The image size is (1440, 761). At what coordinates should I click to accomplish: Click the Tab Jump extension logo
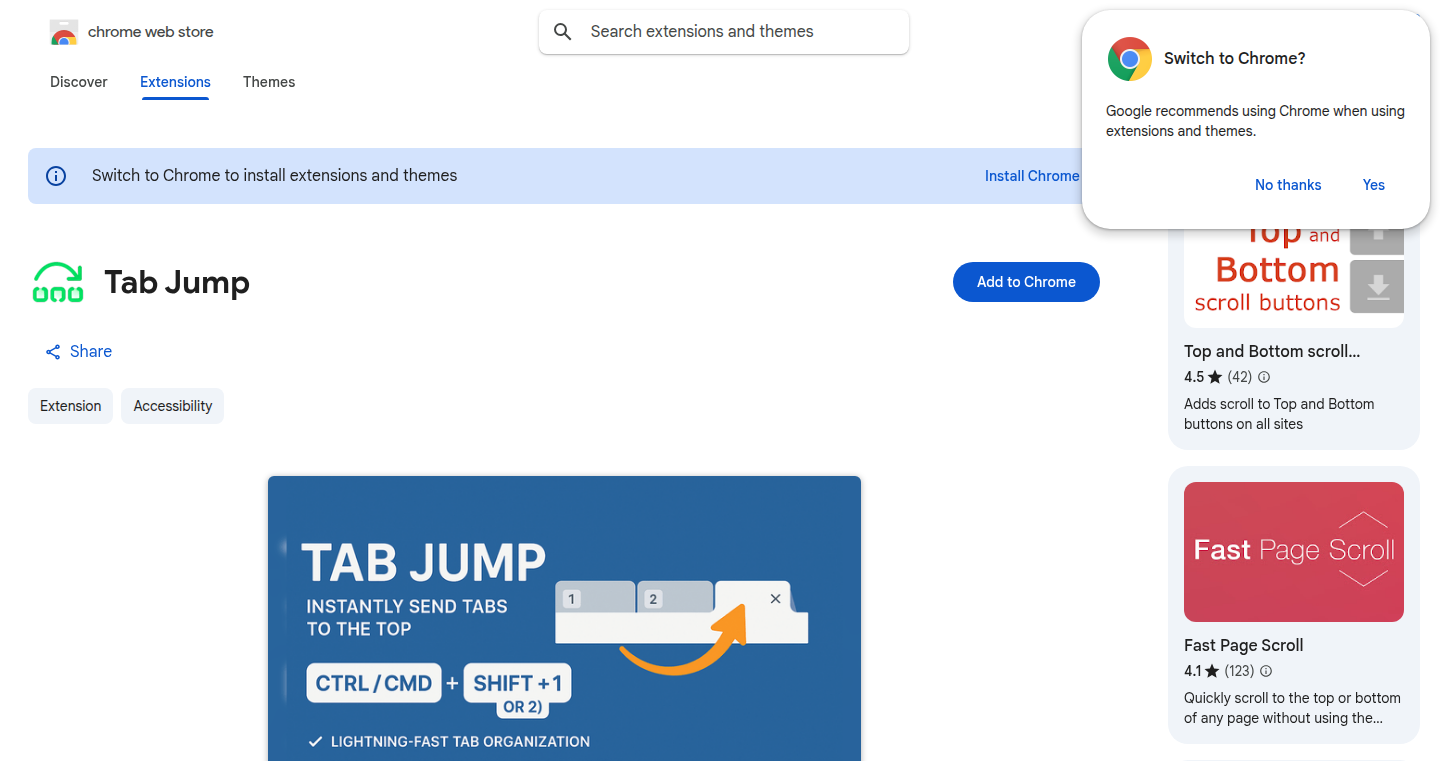coord(58,282)
